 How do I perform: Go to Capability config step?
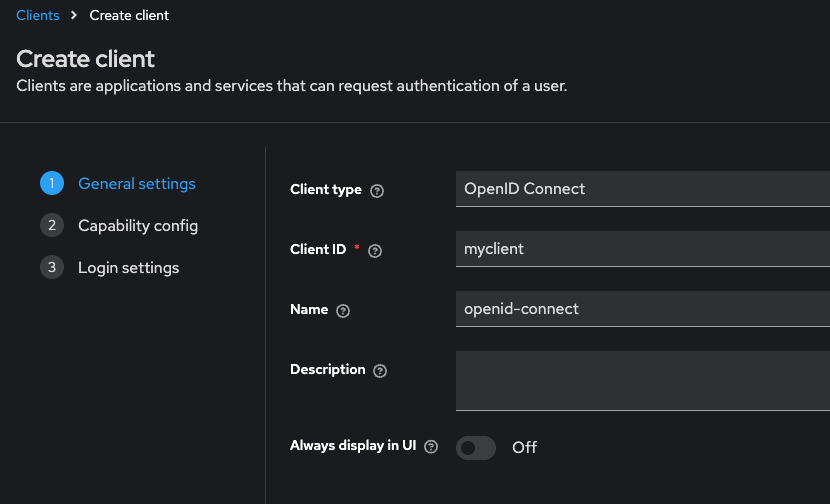(138, 225)
